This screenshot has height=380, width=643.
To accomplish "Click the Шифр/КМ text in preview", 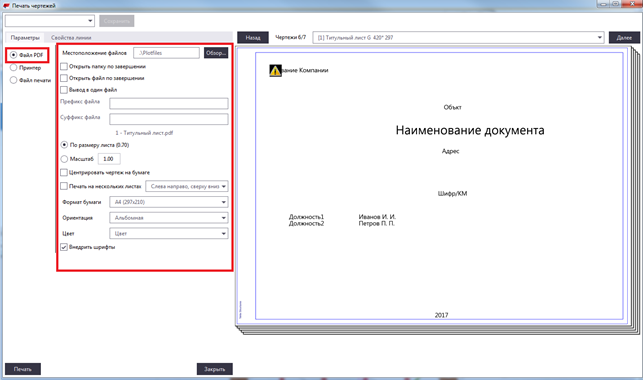I will pyautogui.click(x=452, y=193).
